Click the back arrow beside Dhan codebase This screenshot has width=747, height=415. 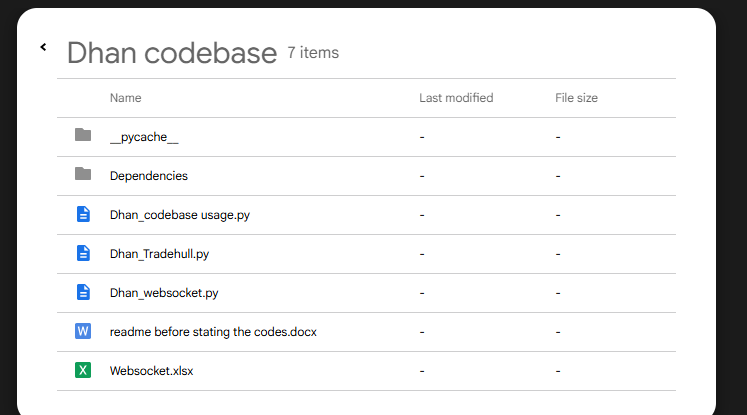tap(43, 47)
